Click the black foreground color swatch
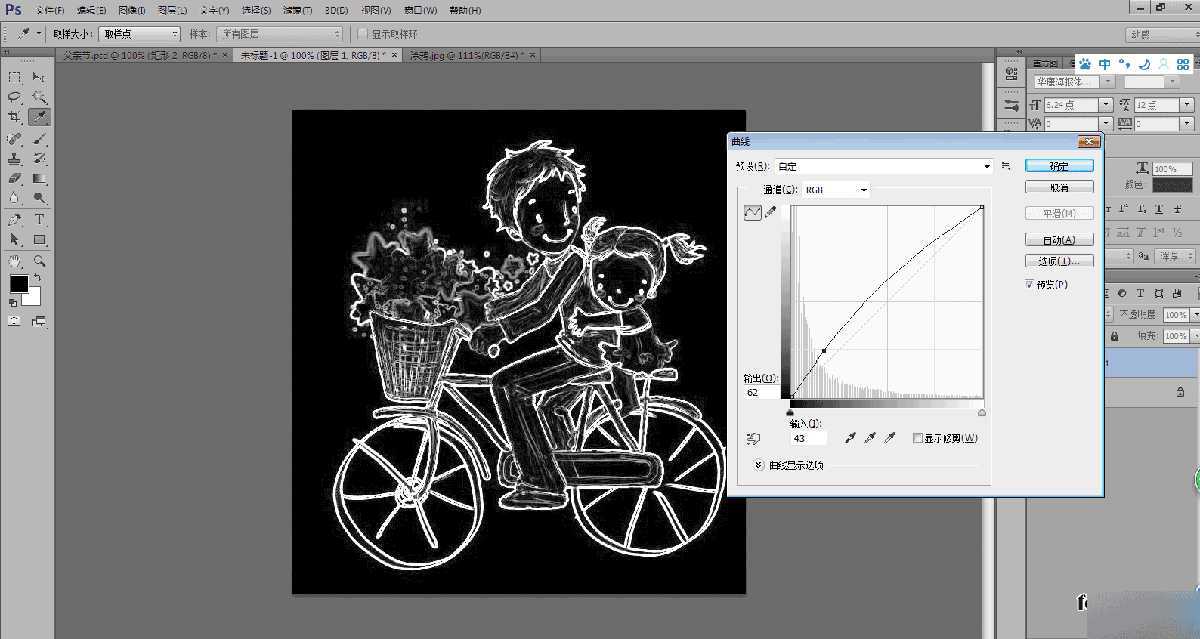This screenshot has height=639, width=1200. click(19, 284)
